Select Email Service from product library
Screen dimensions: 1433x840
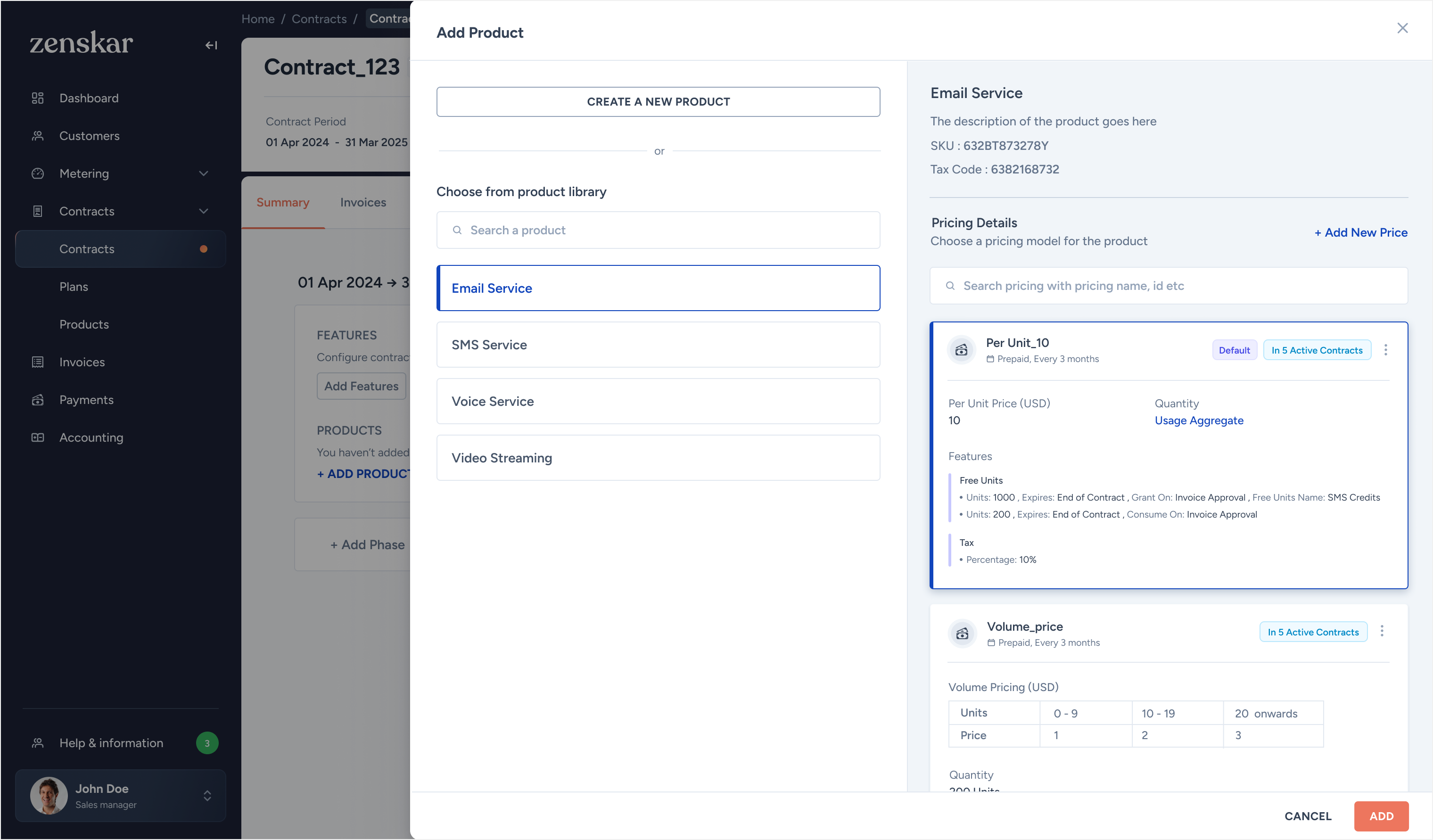(x=658, y=288)
